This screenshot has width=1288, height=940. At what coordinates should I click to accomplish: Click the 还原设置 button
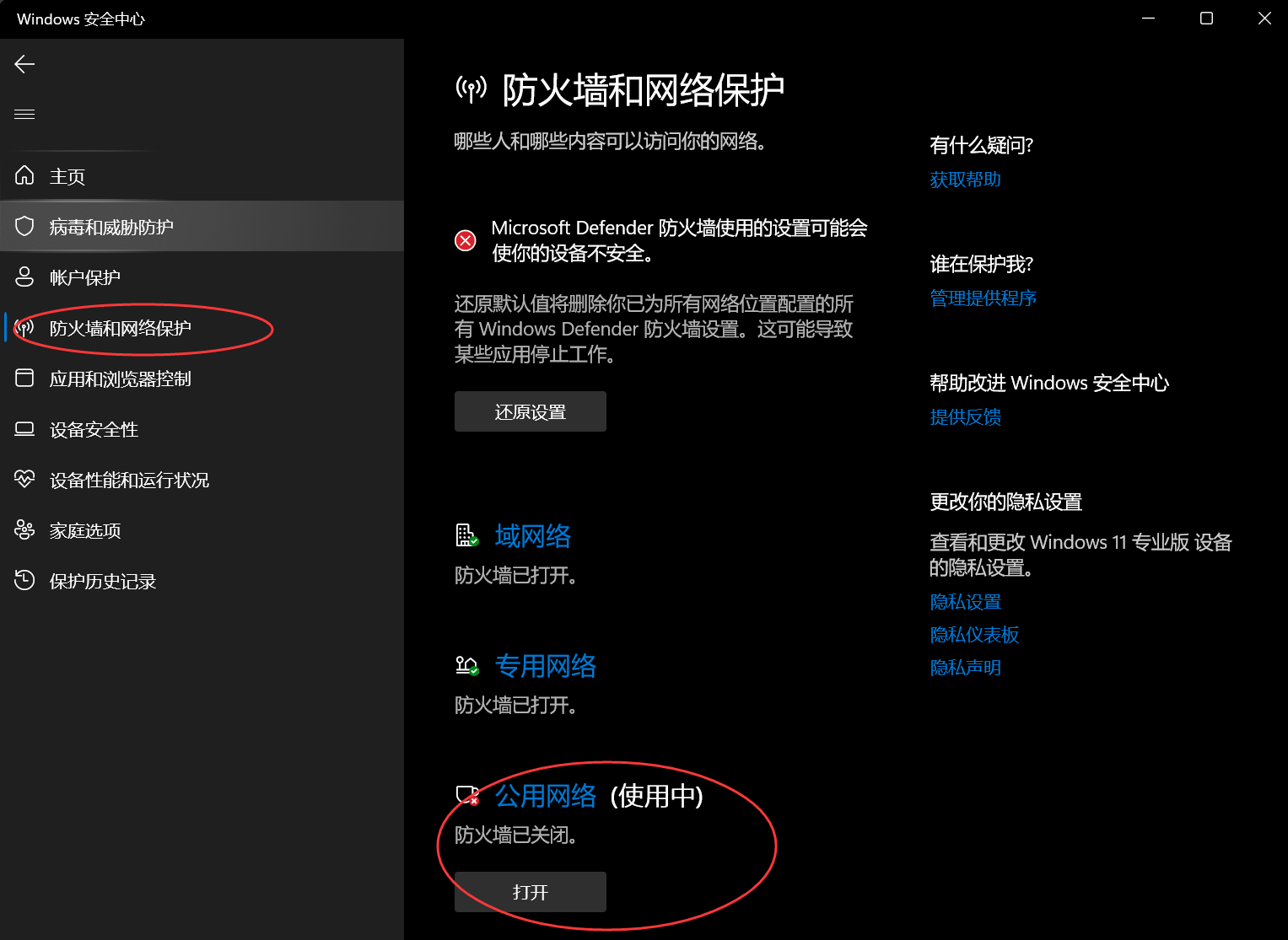point(531,411)
